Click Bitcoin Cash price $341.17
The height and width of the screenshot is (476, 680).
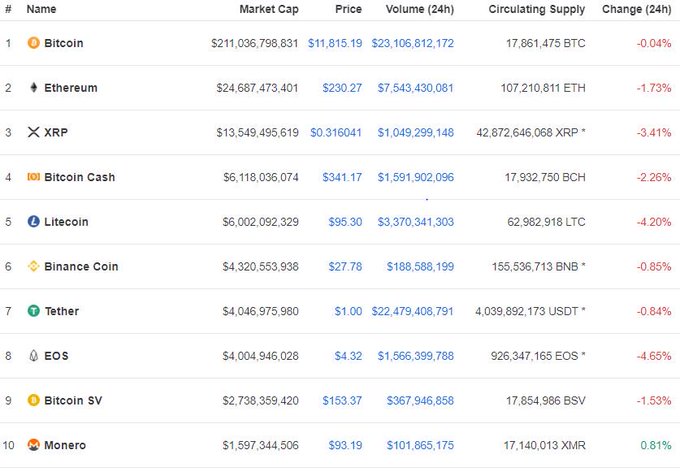click(x=342, y=177)
